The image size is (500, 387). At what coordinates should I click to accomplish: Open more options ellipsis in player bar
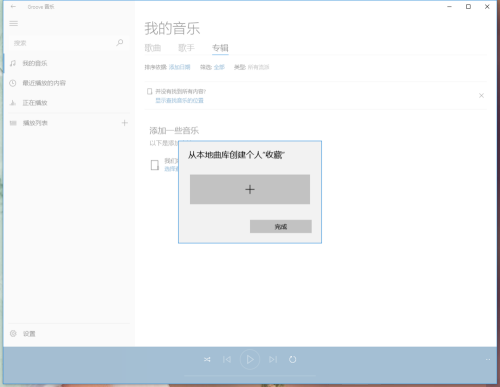pyautogui.click(x=488, y=359)
